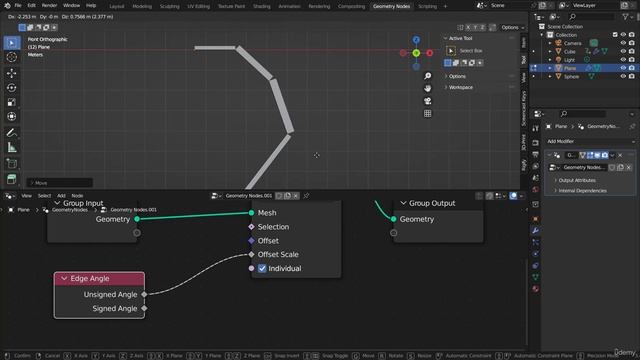Open the node editor Add menu
The height and width of the screenshot is (360, 640).
pyautogui.click(x=61, y=196)
